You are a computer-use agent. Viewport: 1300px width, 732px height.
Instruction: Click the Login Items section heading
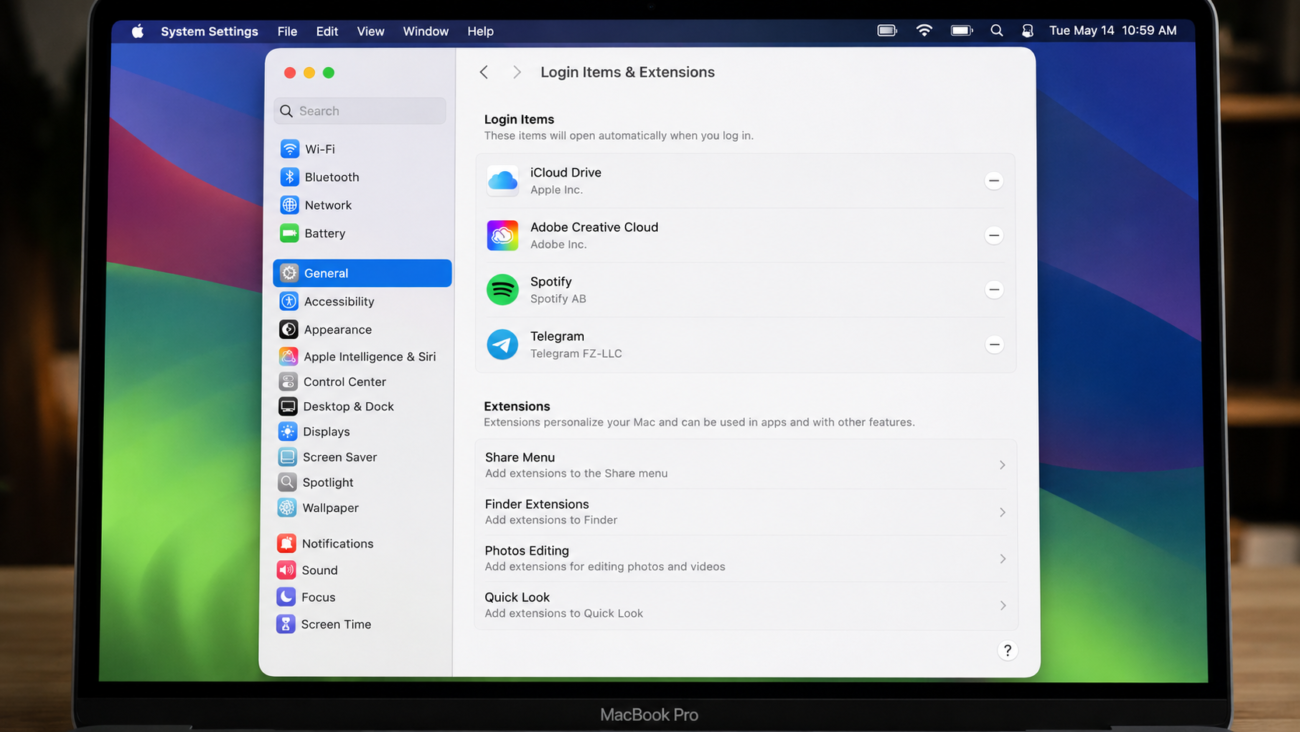pyautogui.click(x=519, y=119)
